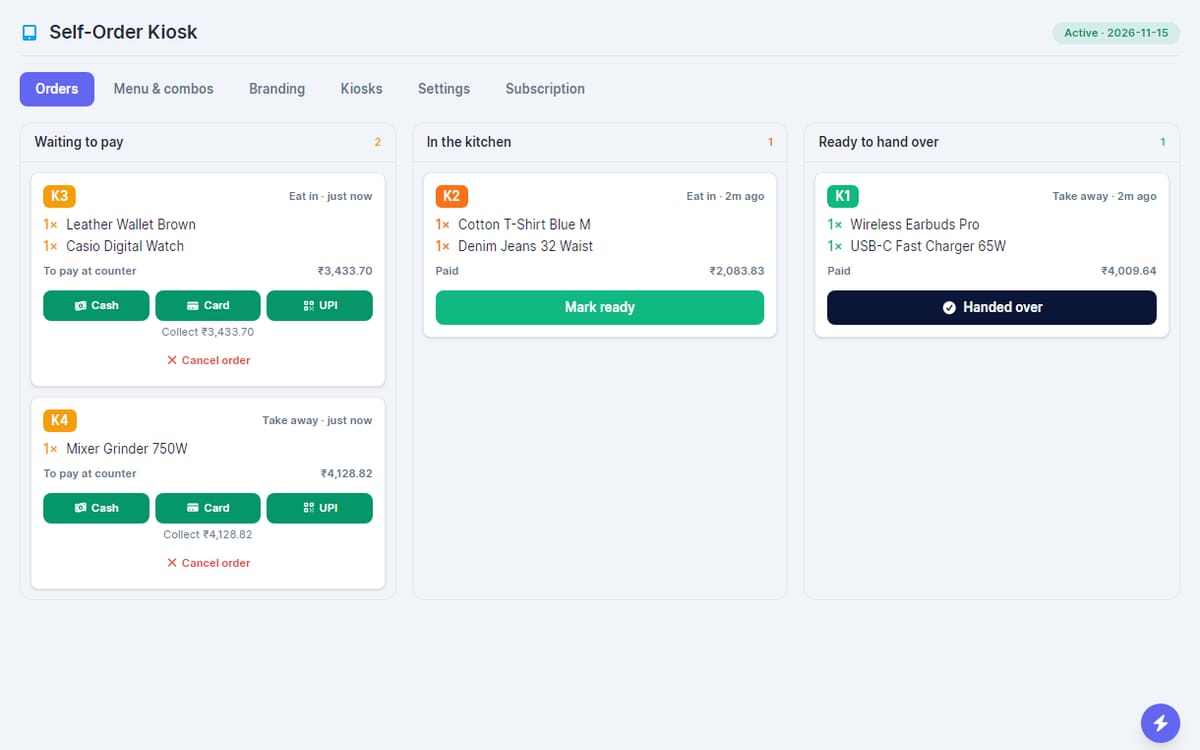The image size is (1200, 750).
Task: Select the Mixer Grinder 750W item
Action: pyautogui.click(x=127, y=449)
